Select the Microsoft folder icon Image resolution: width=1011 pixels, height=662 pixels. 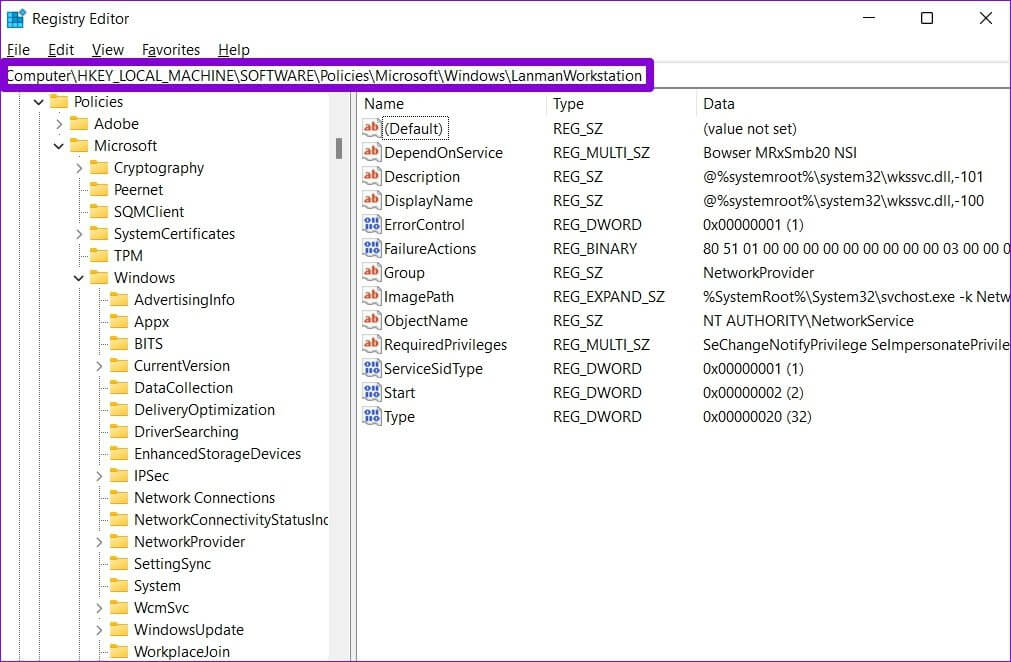(79, 145)
